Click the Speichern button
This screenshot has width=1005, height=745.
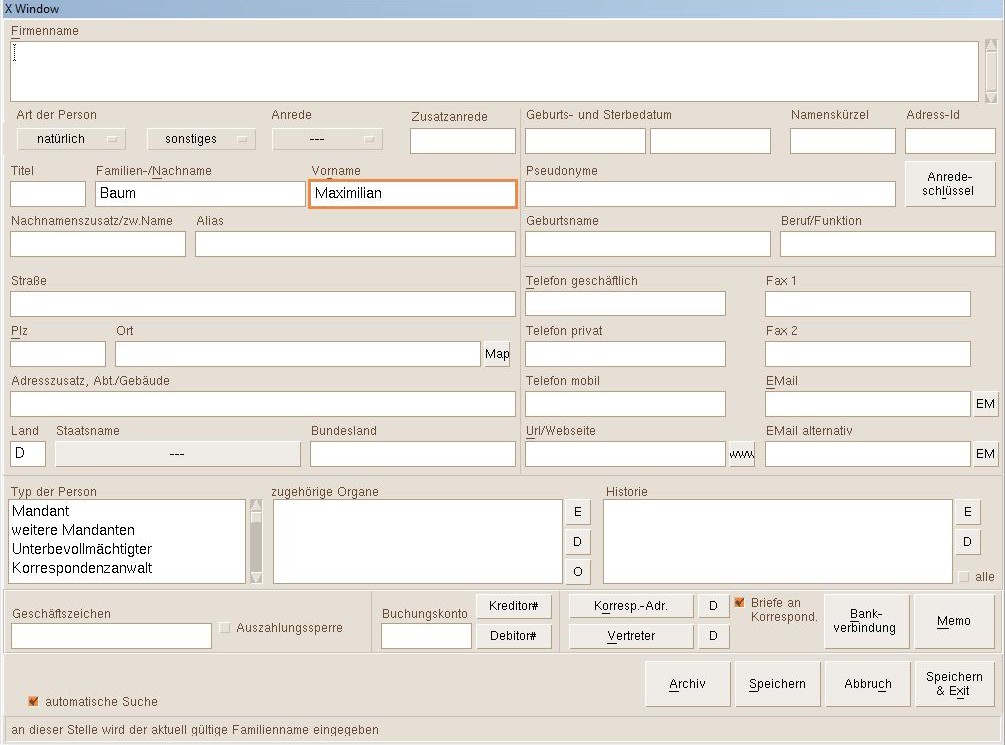(x=777, y=684)
